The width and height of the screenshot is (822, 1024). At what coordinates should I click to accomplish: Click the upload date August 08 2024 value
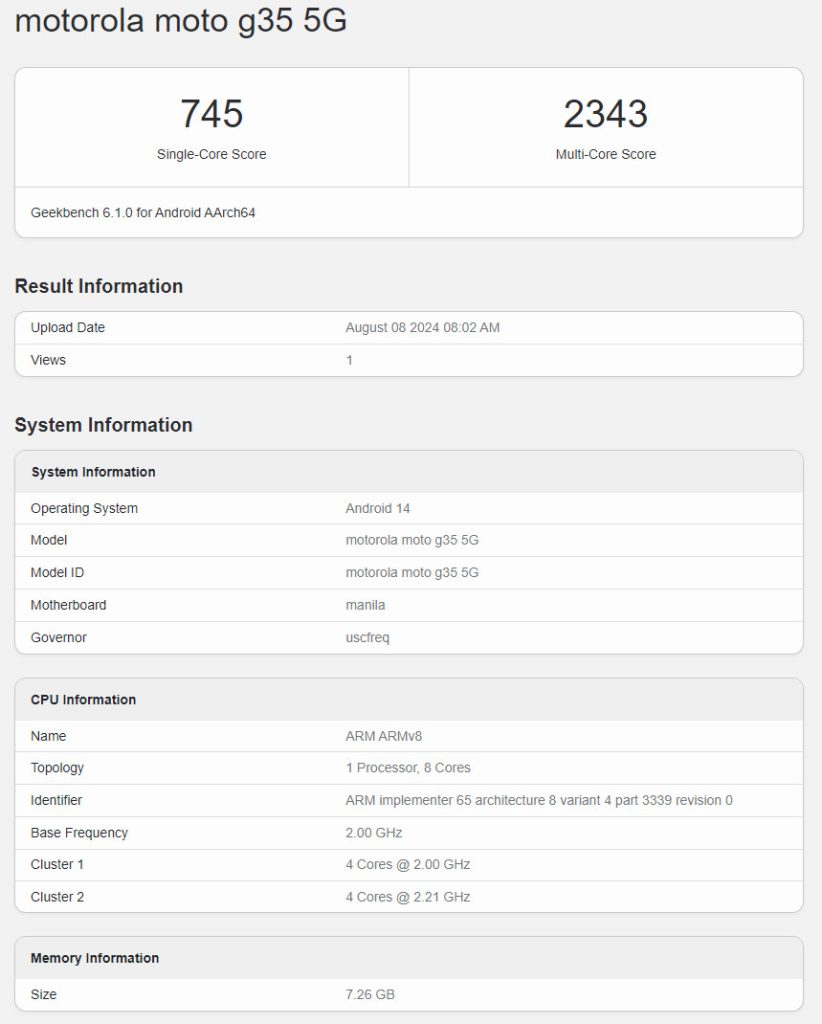pyautogui.click(x=422, y=328)
